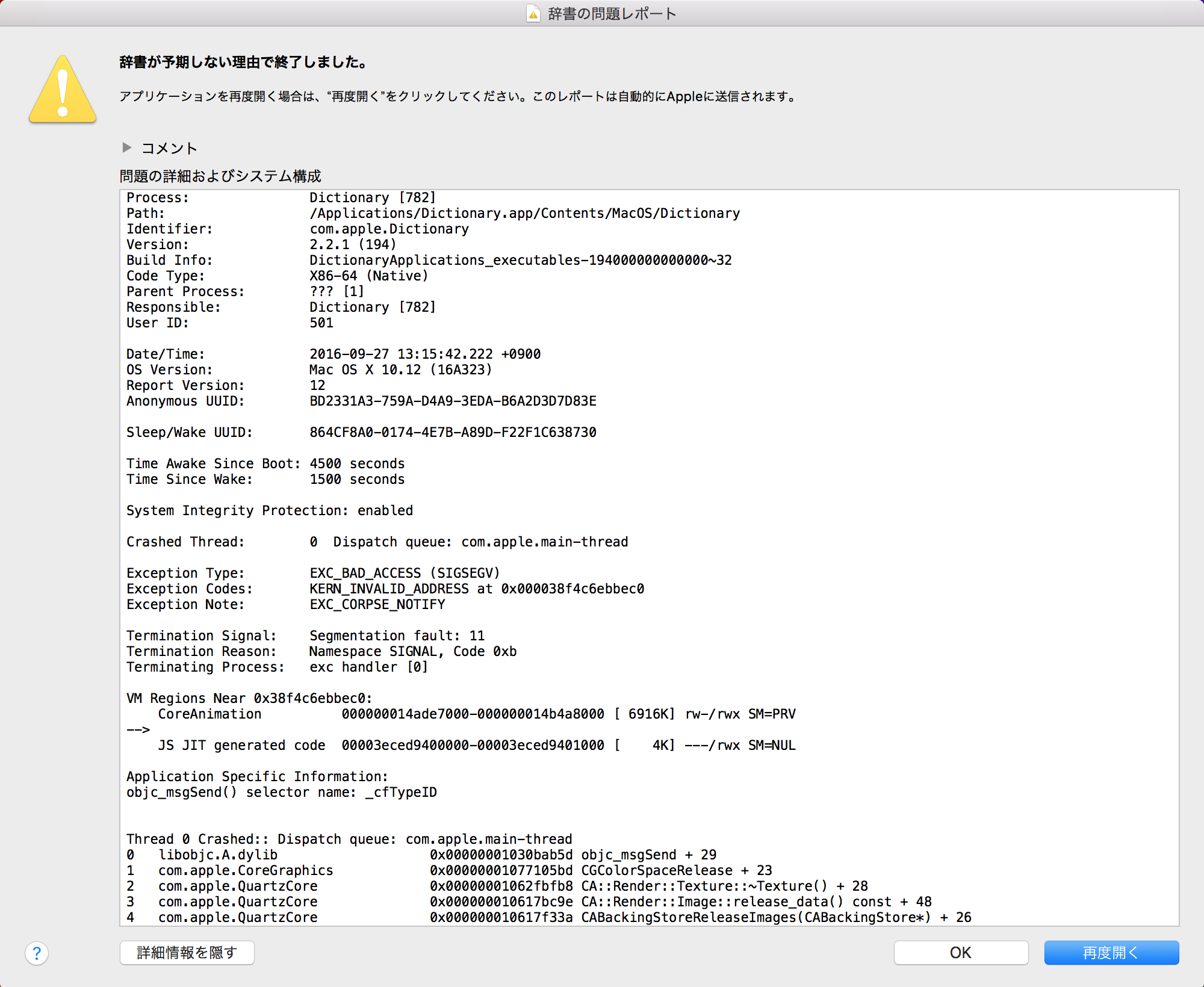The height and width of the screenshot is (987, 1204).
Task: Click the コメント section label
Action: tap(169, 148)
